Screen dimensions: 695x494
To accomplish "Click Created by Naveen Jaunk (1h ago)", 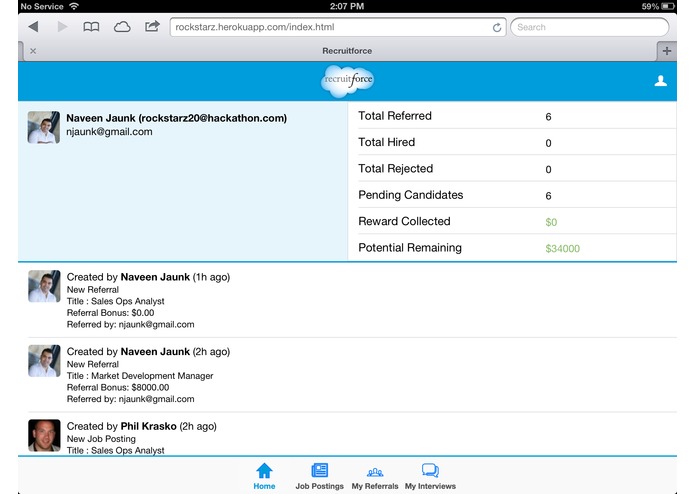I will click(148, 277).
